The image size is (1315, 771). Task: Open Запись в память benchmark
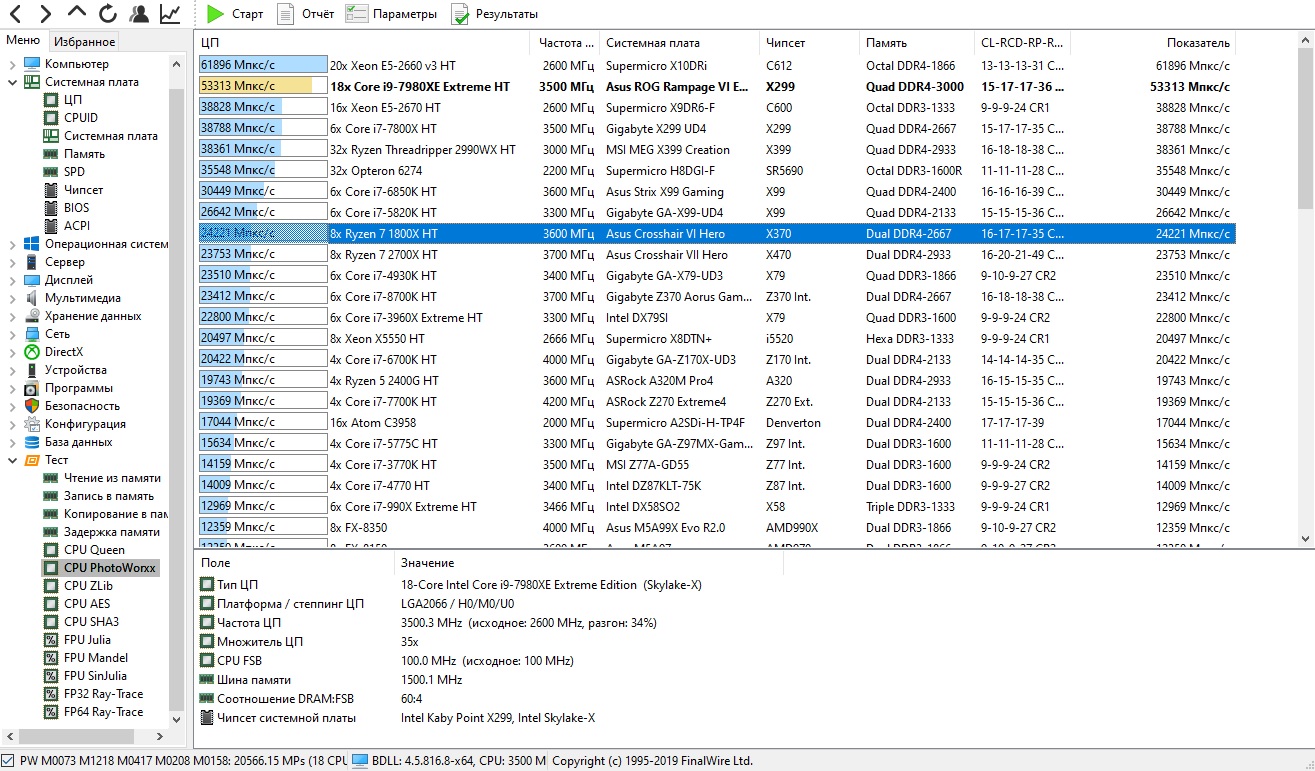pos(109,496)
